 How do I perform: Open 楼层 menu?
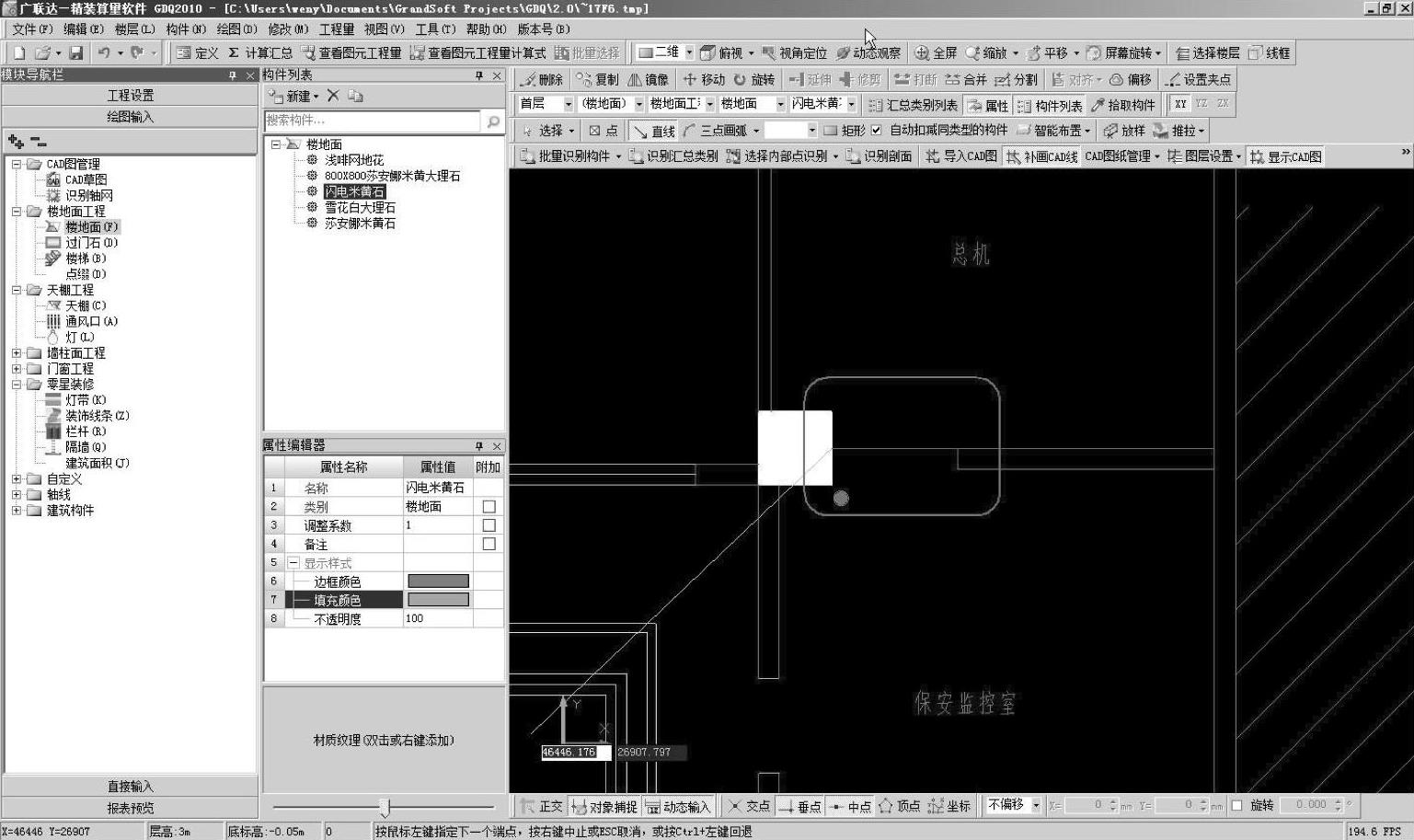coord(134,29)
